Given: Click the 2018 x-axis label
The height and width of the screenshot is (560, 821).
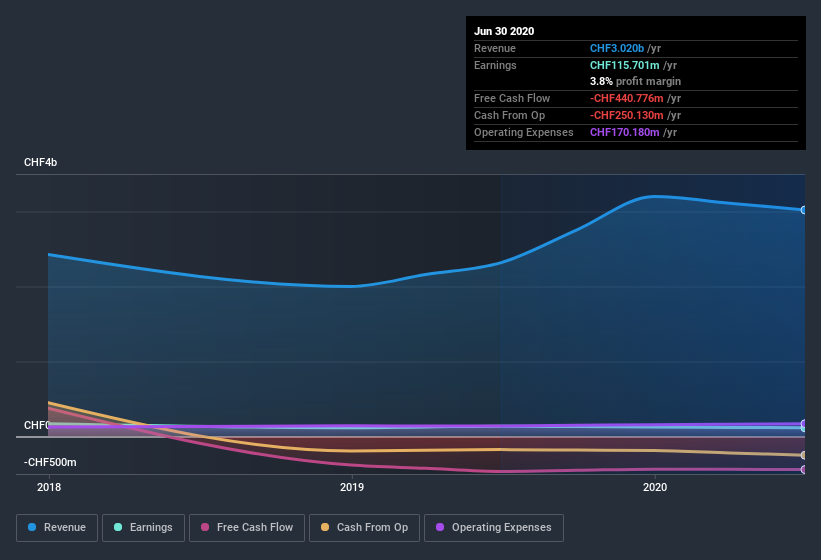Looking at the screenshot, I should [49, 487].
